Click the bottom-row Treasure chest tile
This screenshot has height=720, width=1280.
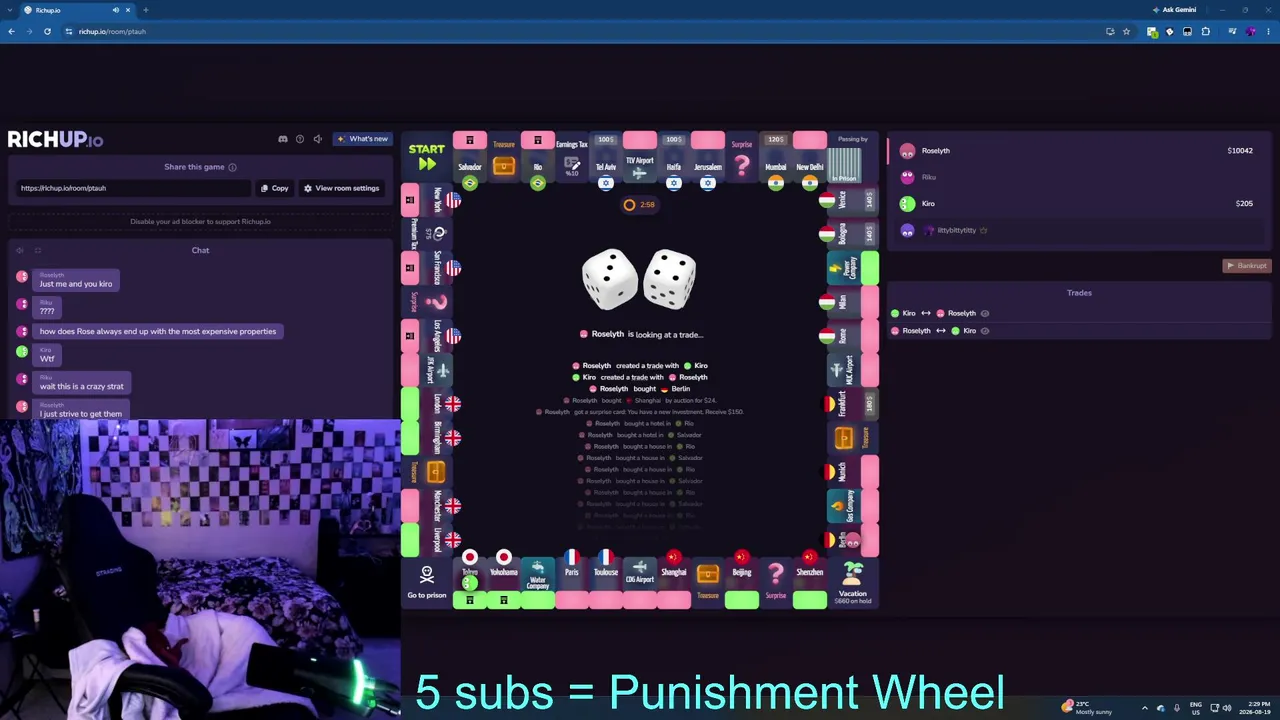tap(707, 583)
